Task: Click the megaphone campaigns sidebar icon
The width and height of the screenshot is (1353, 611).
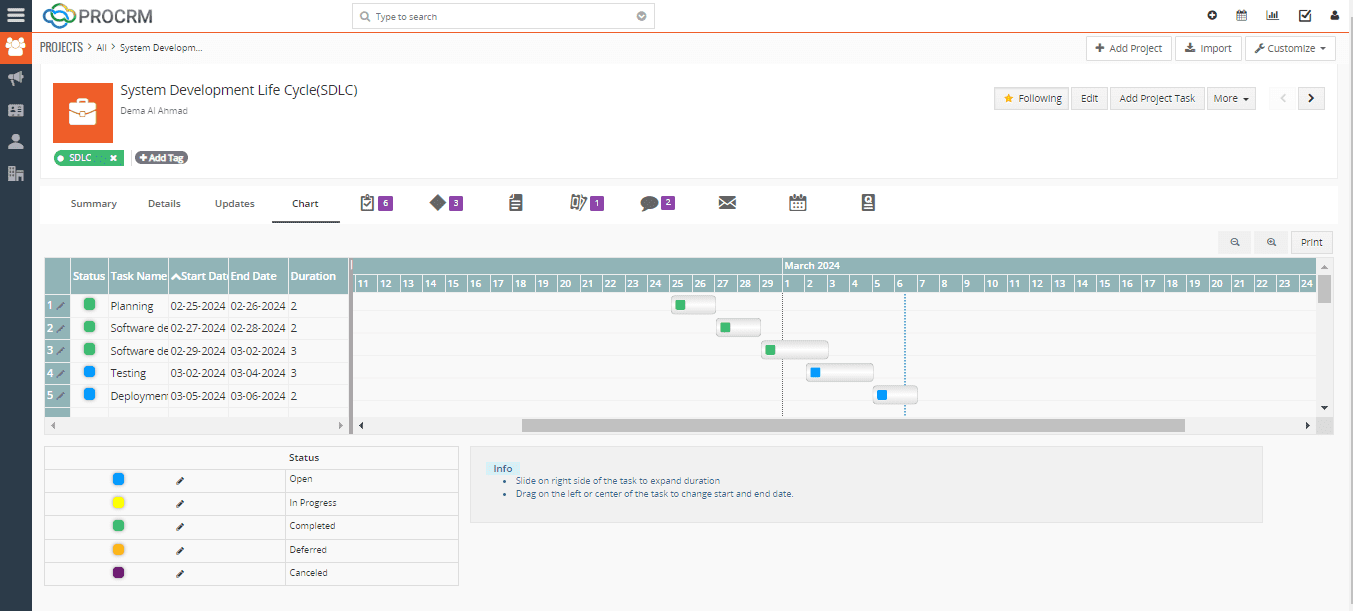Action: click(15, 78)
